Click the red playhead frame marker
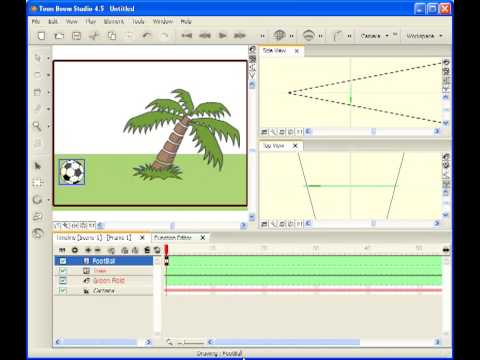Screen dimensions: 480x360 pos(166,250)
